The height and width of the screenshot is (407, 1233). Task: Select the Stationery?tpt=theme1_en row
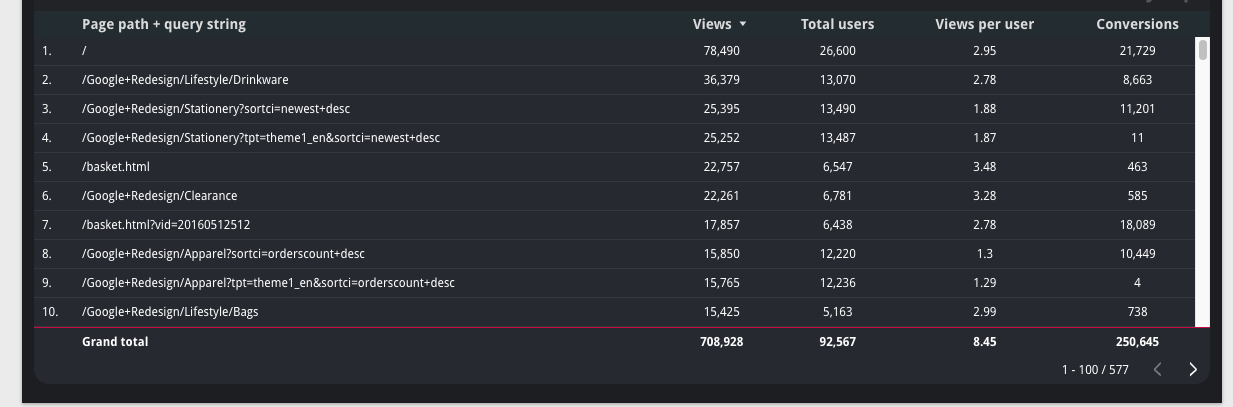pos(615,138)
